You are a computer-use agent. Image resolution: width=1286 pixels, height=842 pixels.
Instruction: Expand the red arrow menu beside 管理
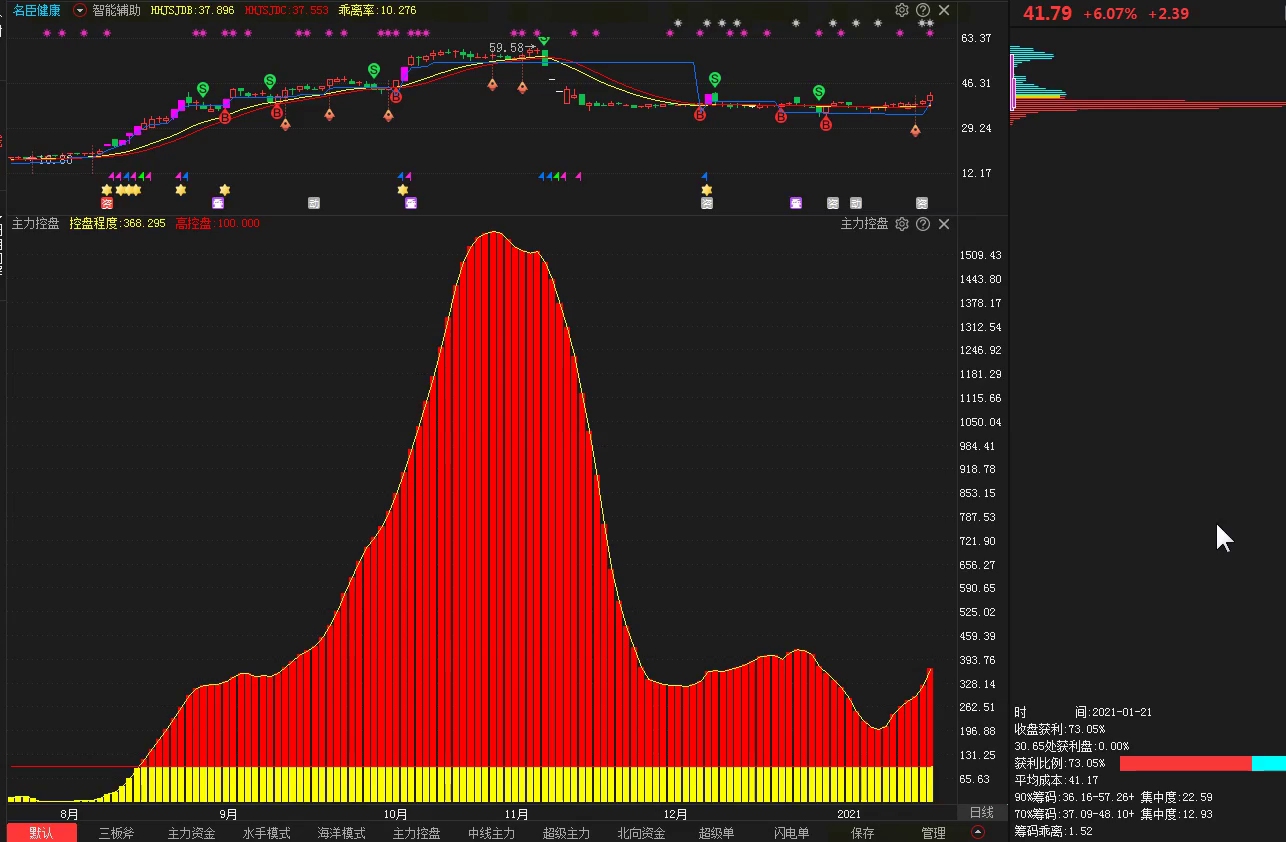point(978,833)
